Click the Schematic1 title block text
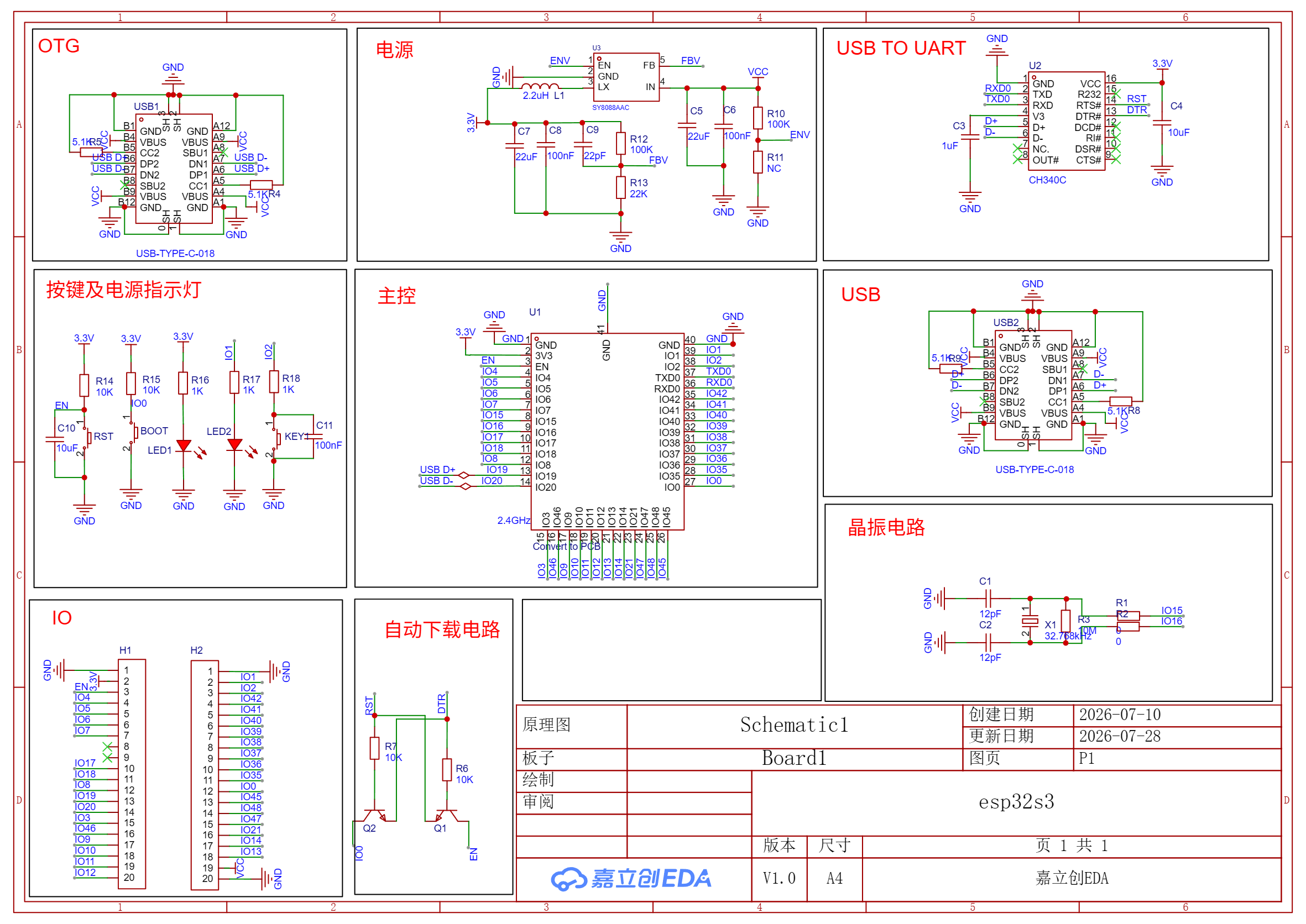The height and width of the screenshot is (924, 1306). [793, 725]
